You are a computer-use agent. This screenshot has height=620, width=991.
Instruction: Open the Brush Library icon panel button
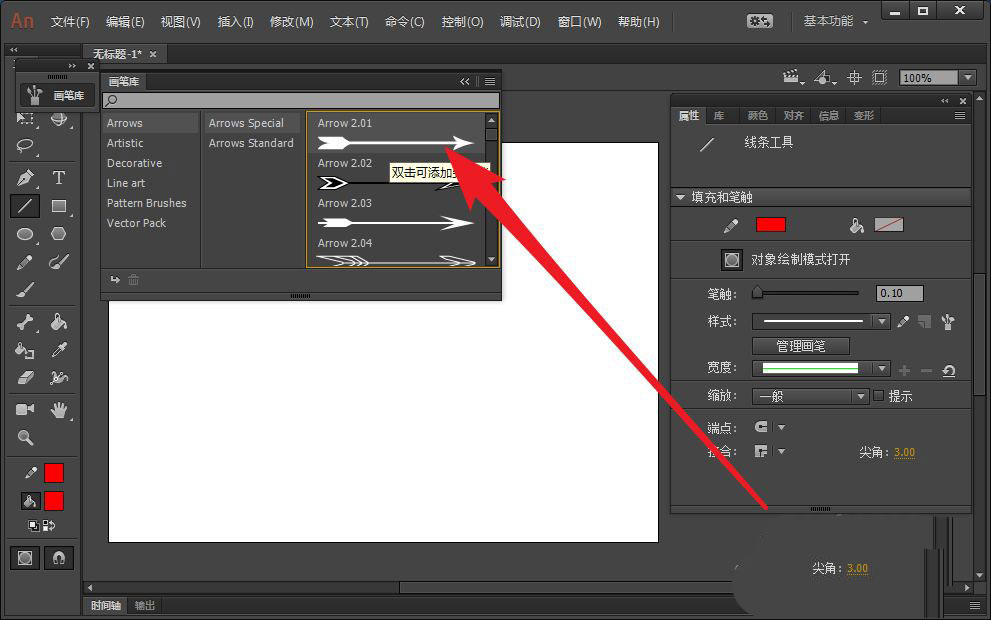pos(57,95)
